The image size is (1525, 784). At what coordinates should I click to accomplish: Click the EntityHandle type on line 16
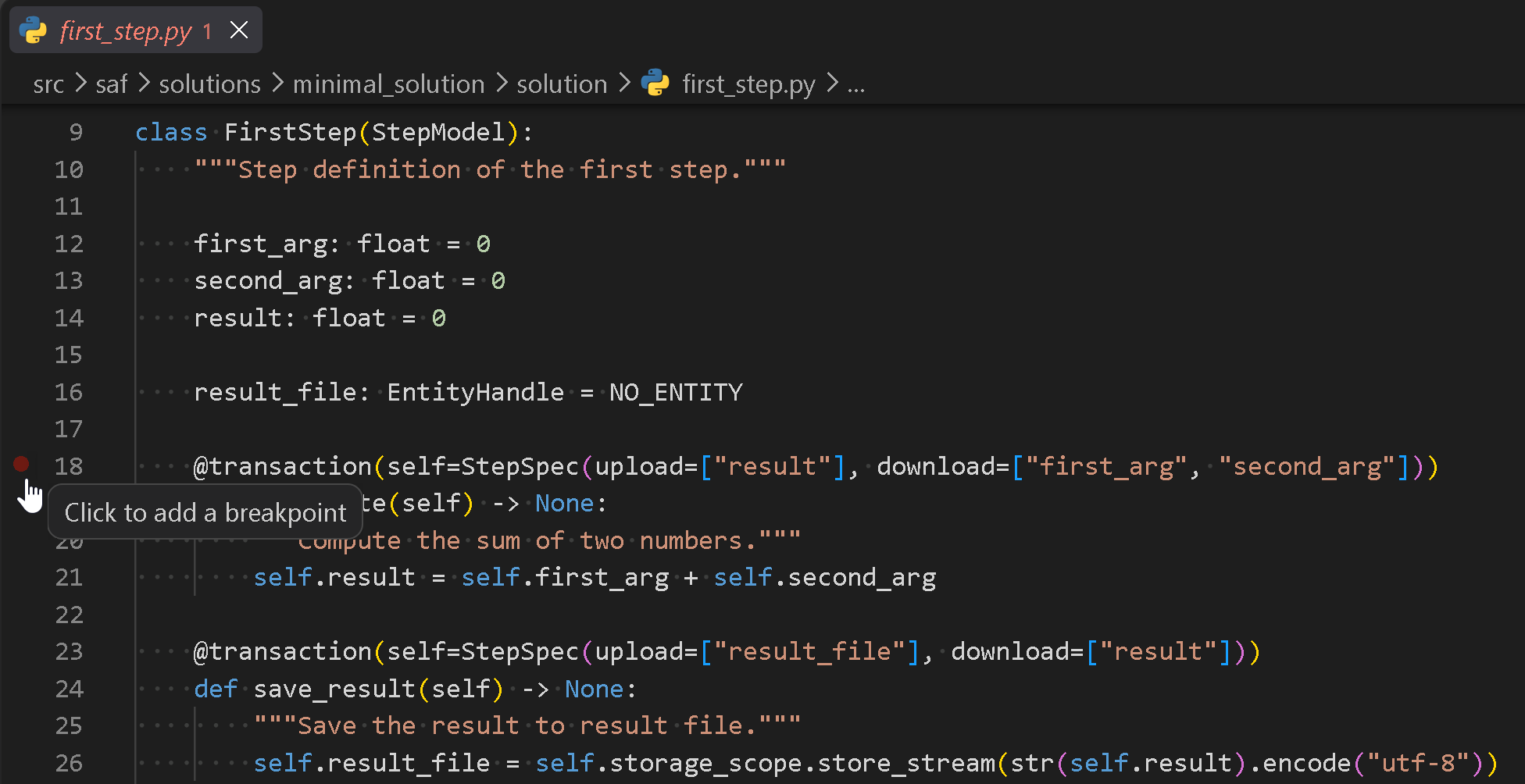(x=475, y=392)
